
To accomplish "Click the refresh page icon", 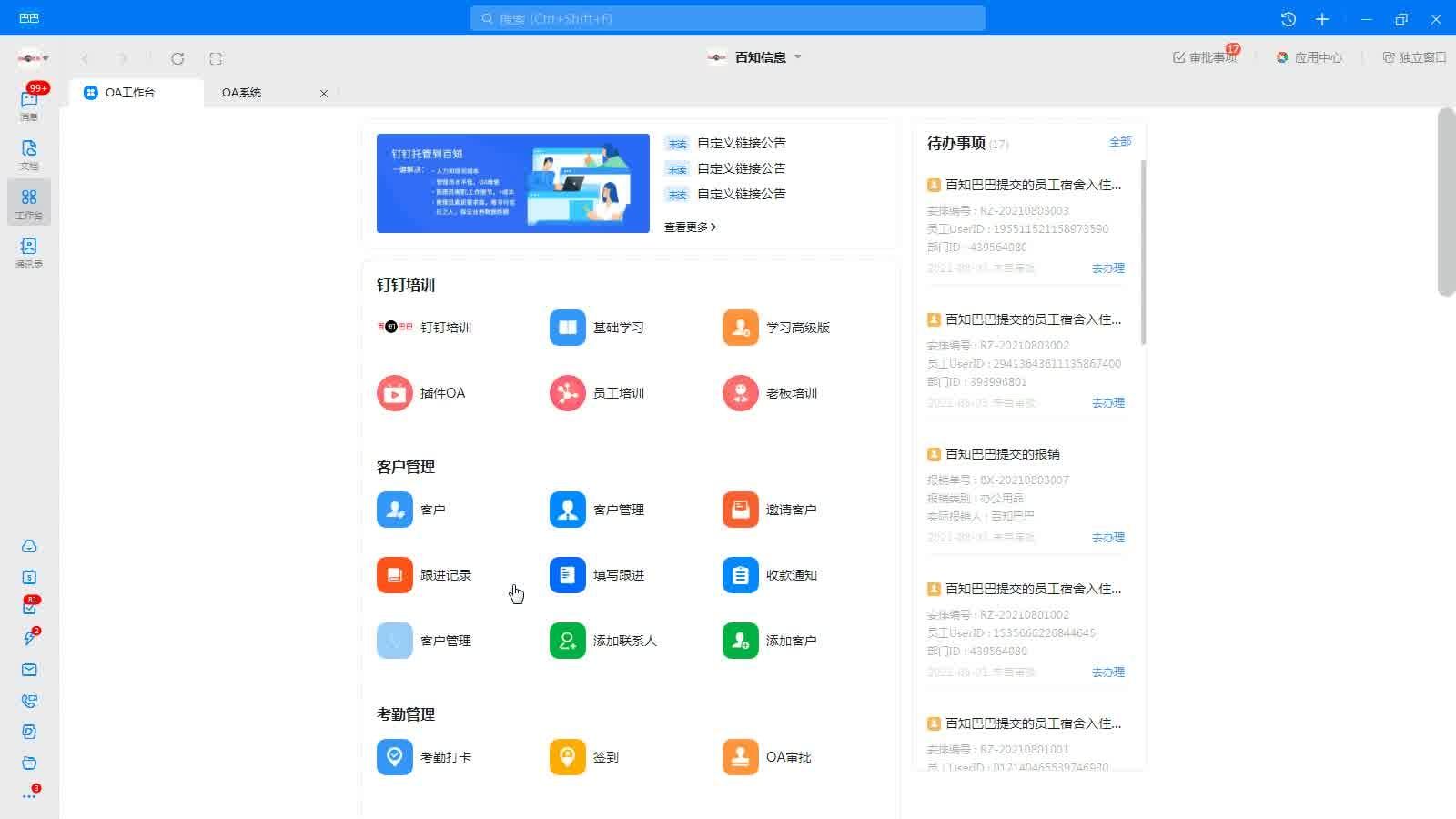I will [177, 58].
